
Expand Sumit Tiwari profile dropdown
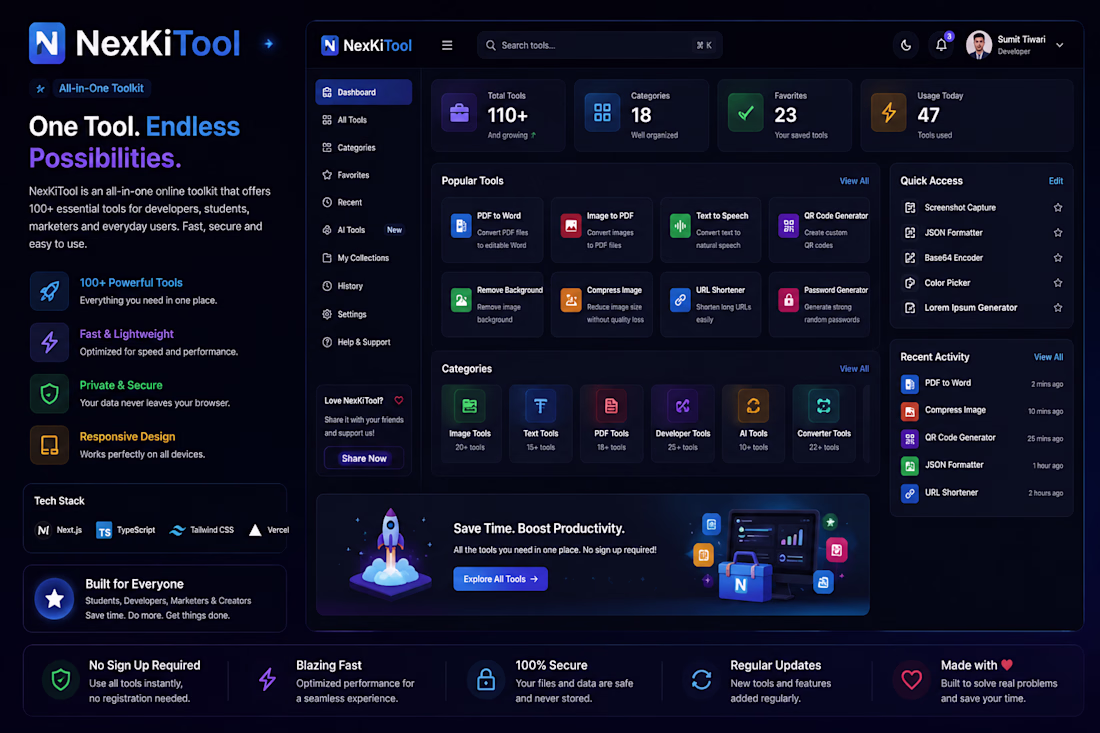1059,46
